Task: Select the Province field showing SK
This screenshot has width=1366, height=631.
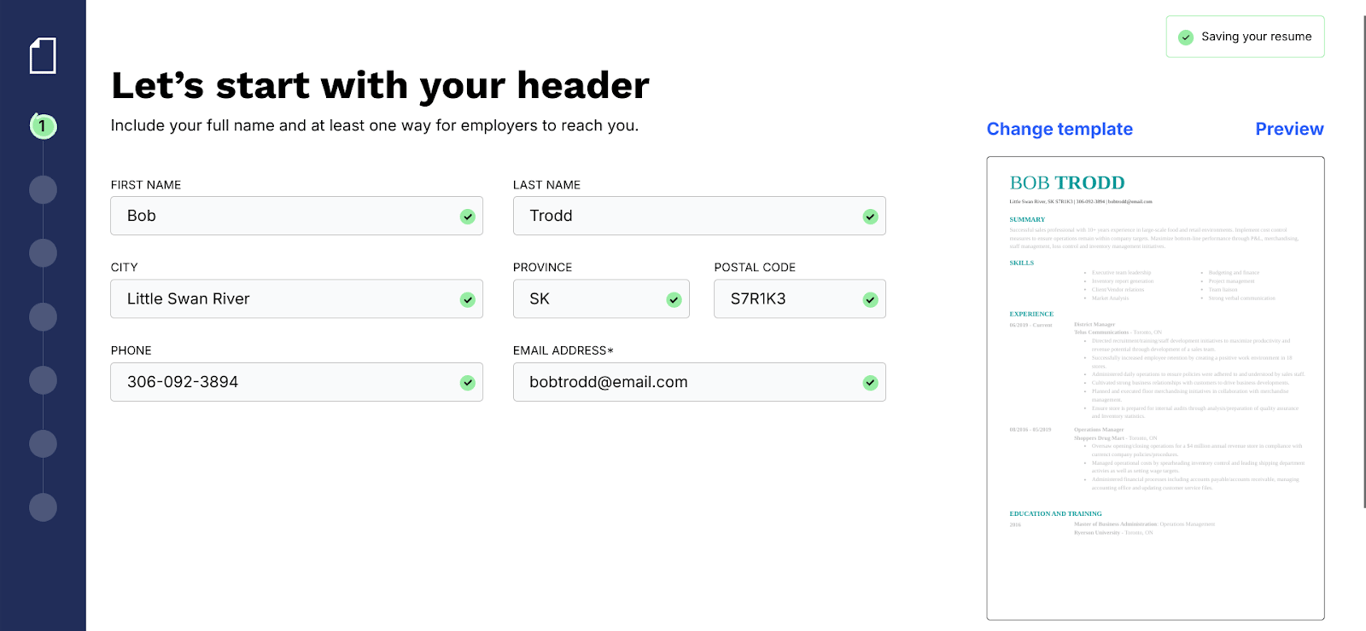Action: pos(601,299)
